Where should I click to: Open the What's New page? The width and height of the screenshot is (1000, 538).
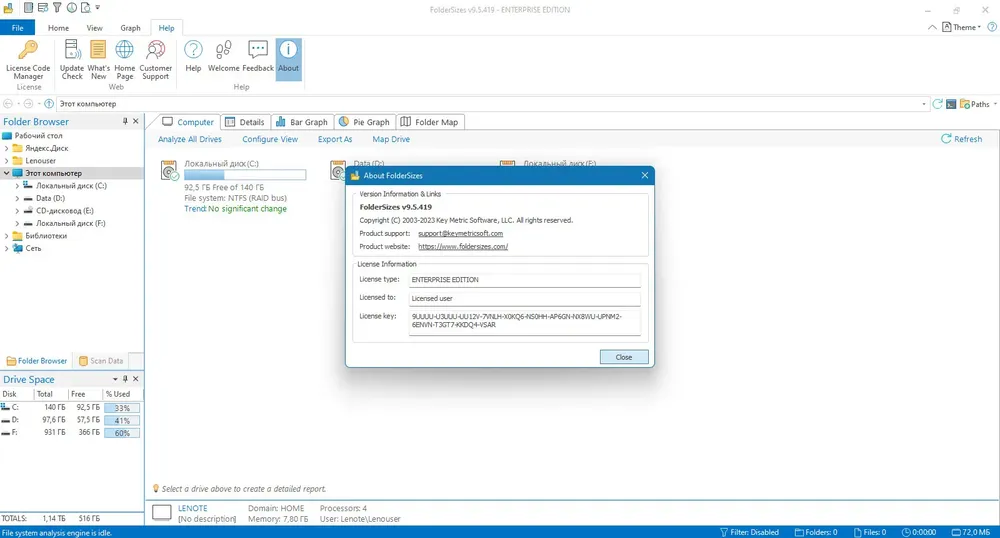98,59
